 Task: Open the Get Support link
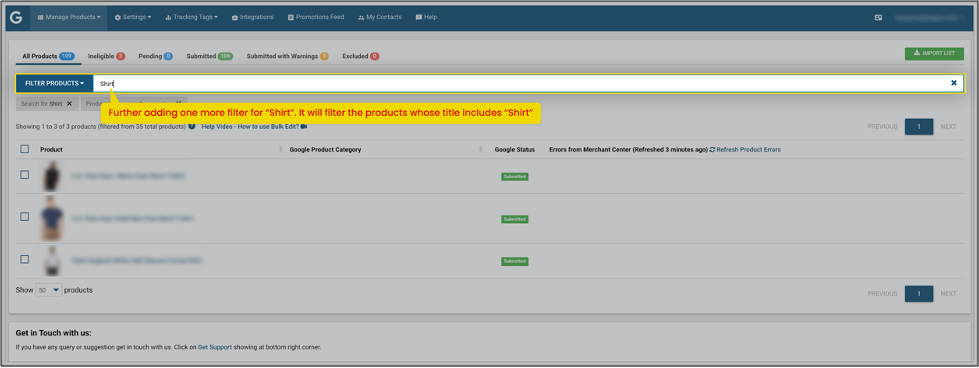[x=215, y=347]
